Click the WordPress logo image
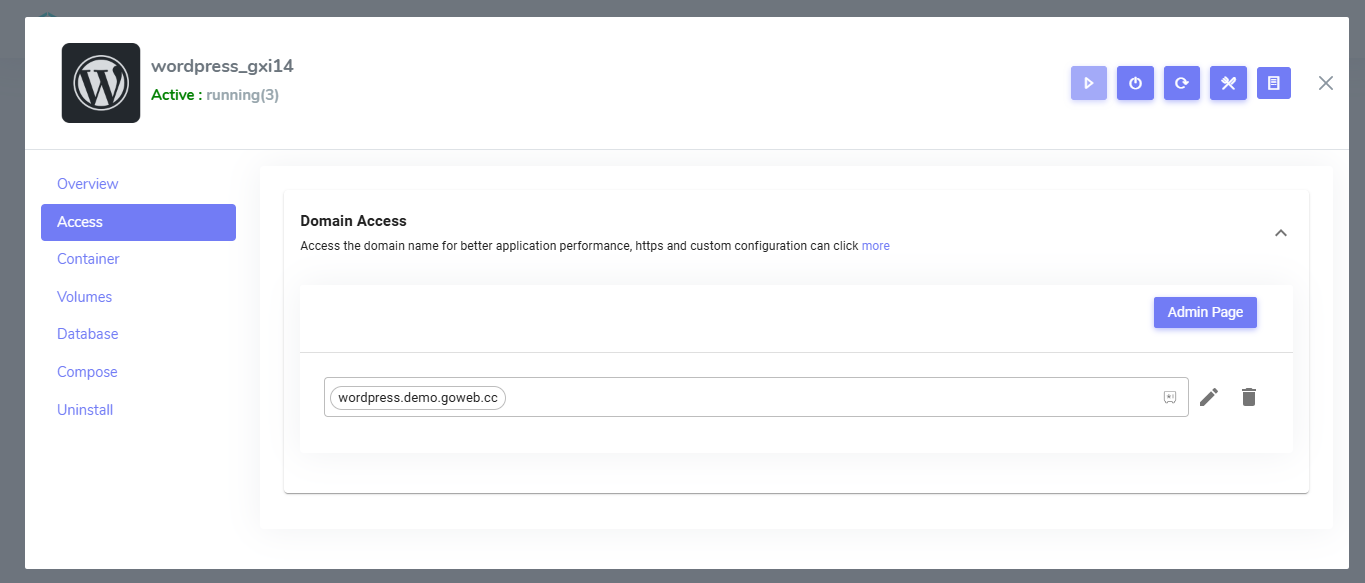Image resolution: width=1365 pixels, height=583 pixels. coord(101,83)
